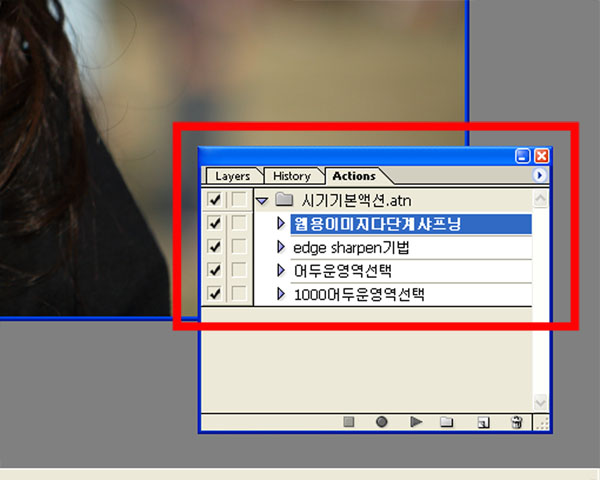
Task: Select the 1000어두운영역선택 action
Action: (x=411, y=294)
